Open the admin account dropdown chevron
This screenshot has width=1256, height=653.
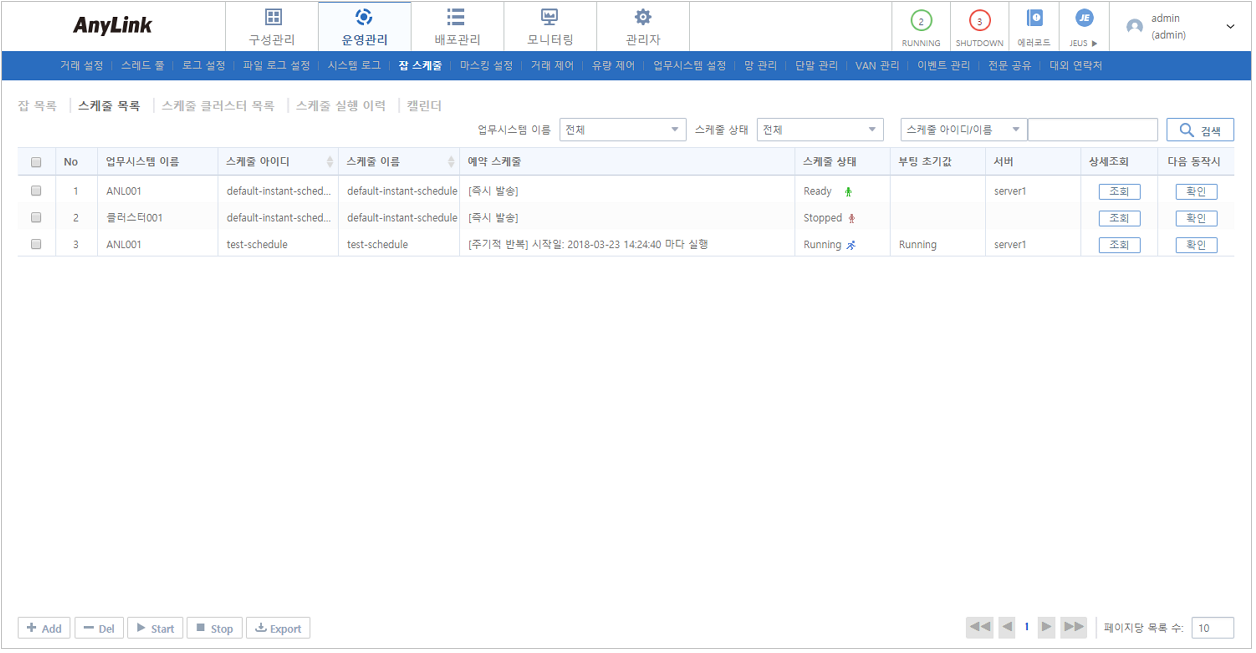coord(1232,26)
